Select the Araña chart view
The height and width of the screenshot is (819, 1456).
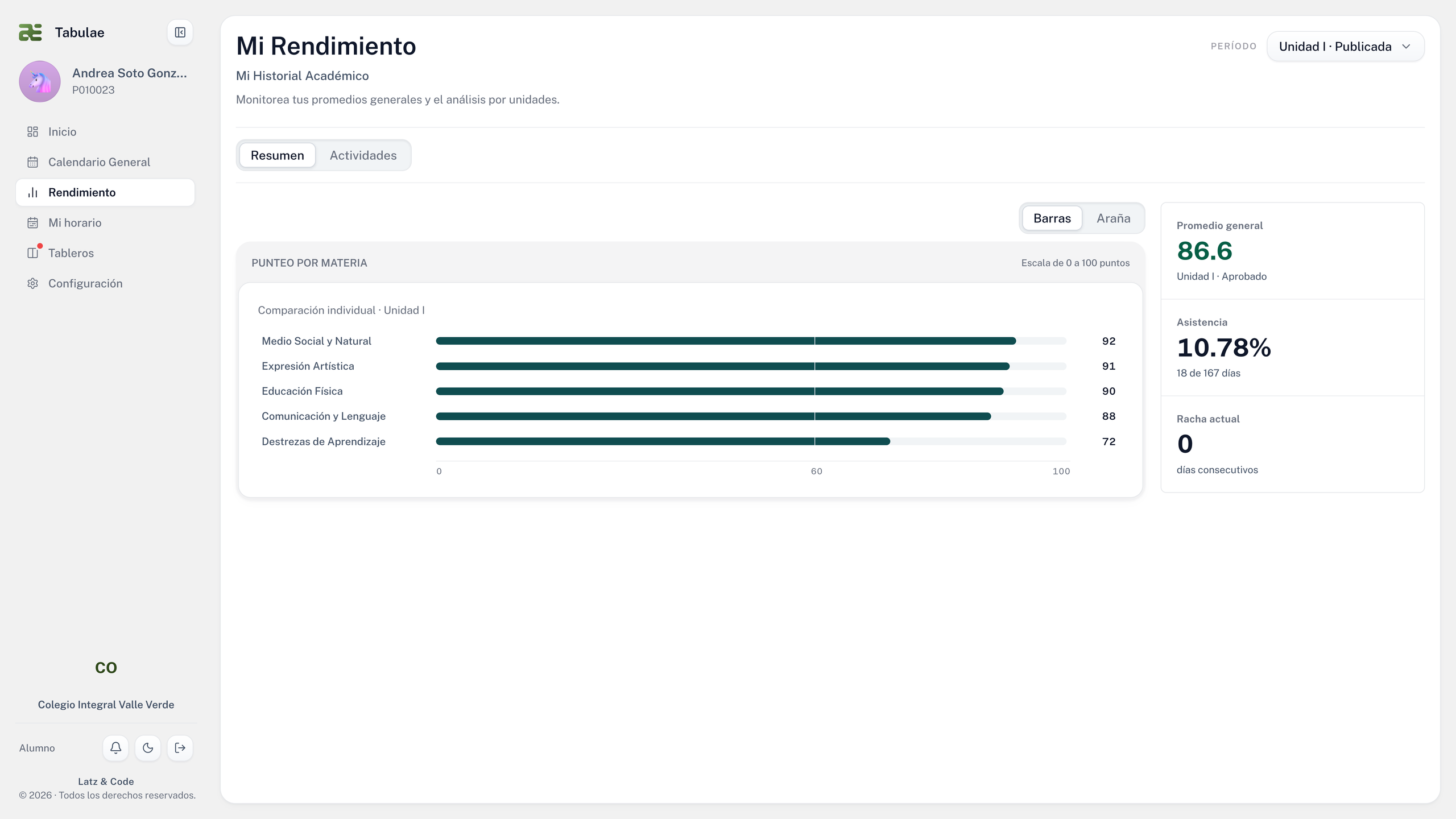point(1114,218)
